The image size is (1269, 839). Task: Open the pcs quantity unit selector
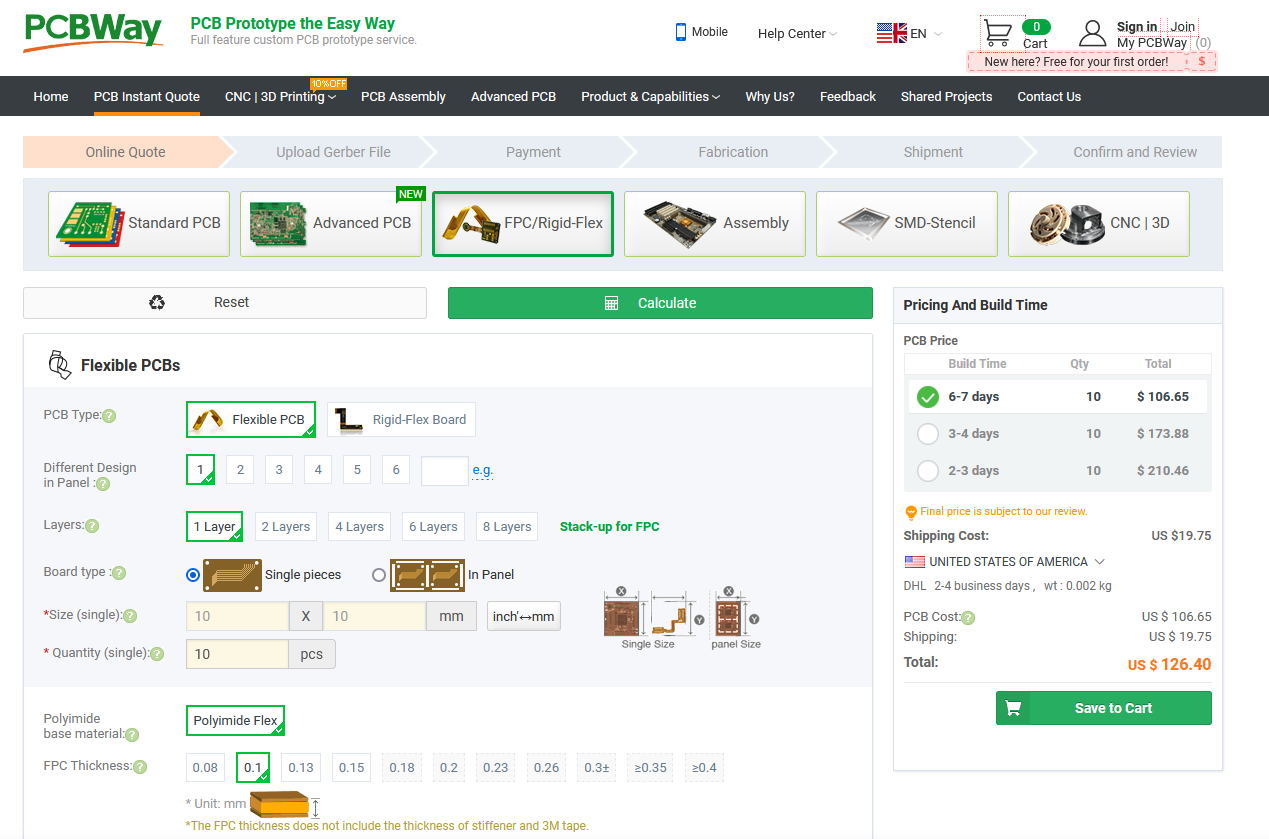[x=312, y=654]
